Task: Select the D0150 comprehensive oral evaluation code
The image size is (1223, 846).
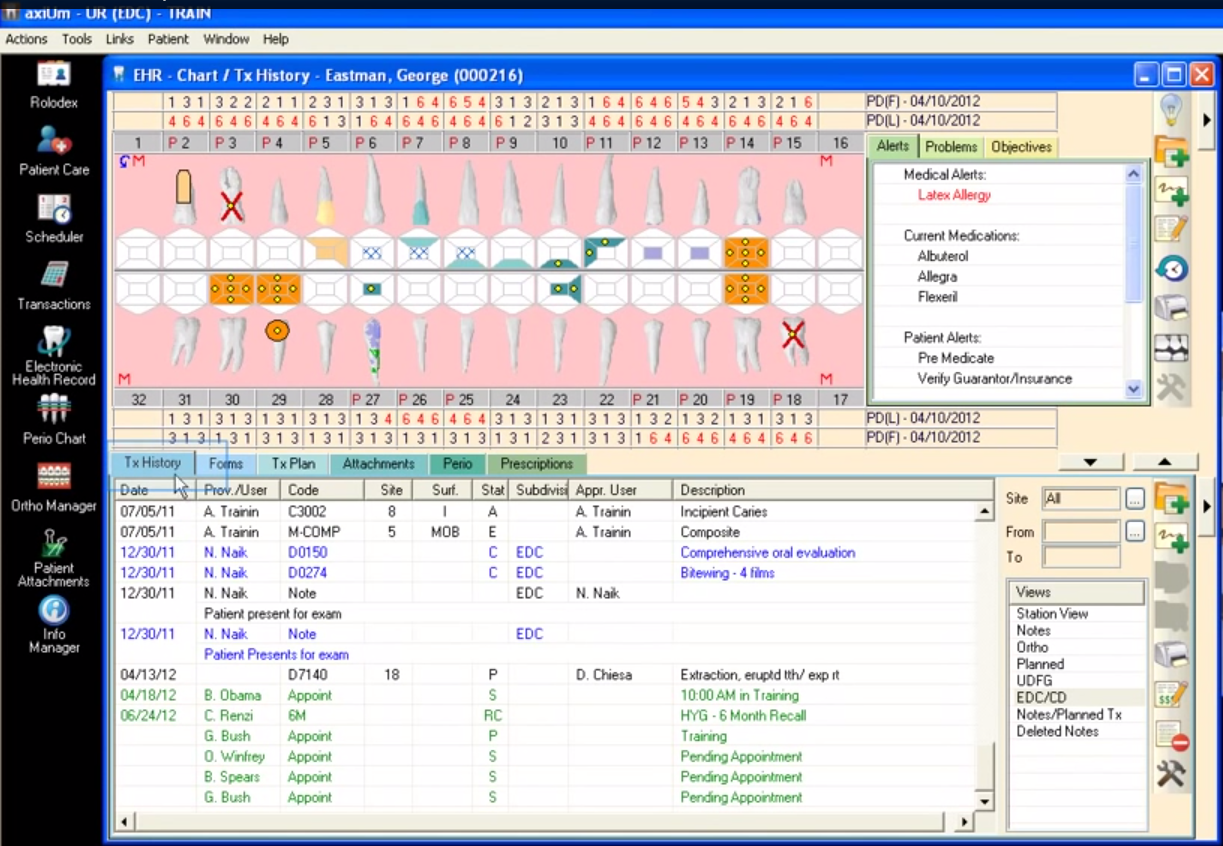Action: coord(307,553)
